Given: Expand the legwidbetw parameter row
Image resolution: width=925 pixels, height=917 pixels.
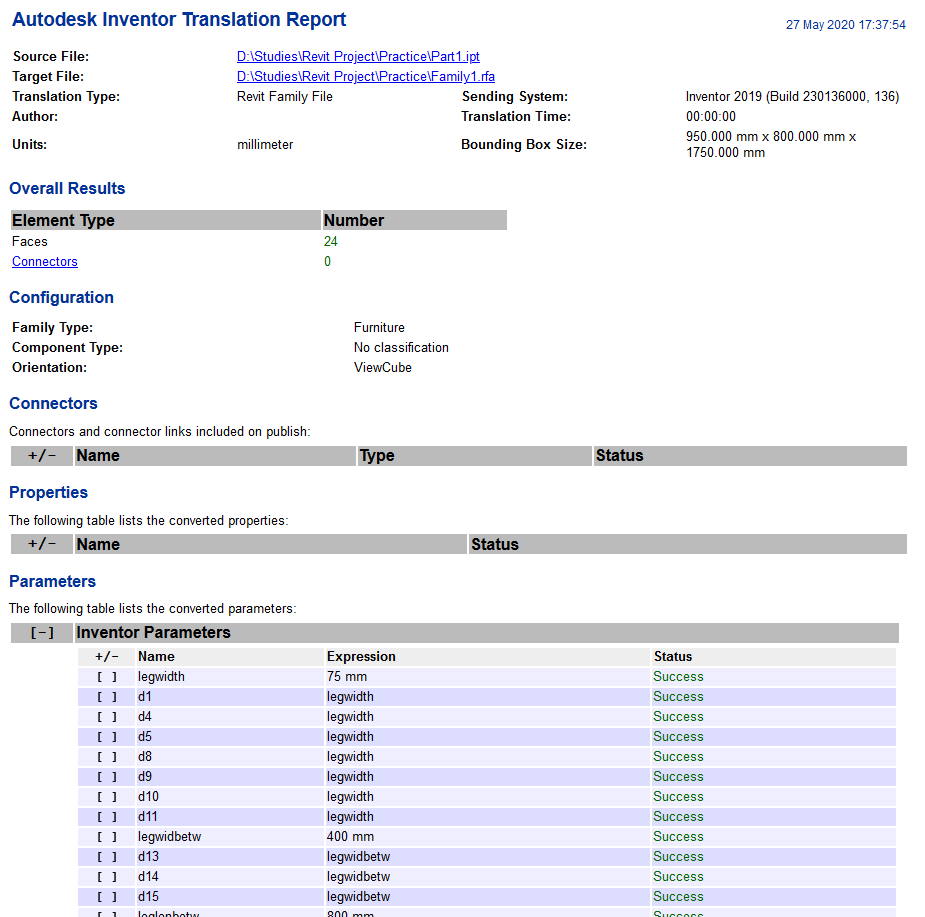Looking at the screenshot, I should pos(105,836).
